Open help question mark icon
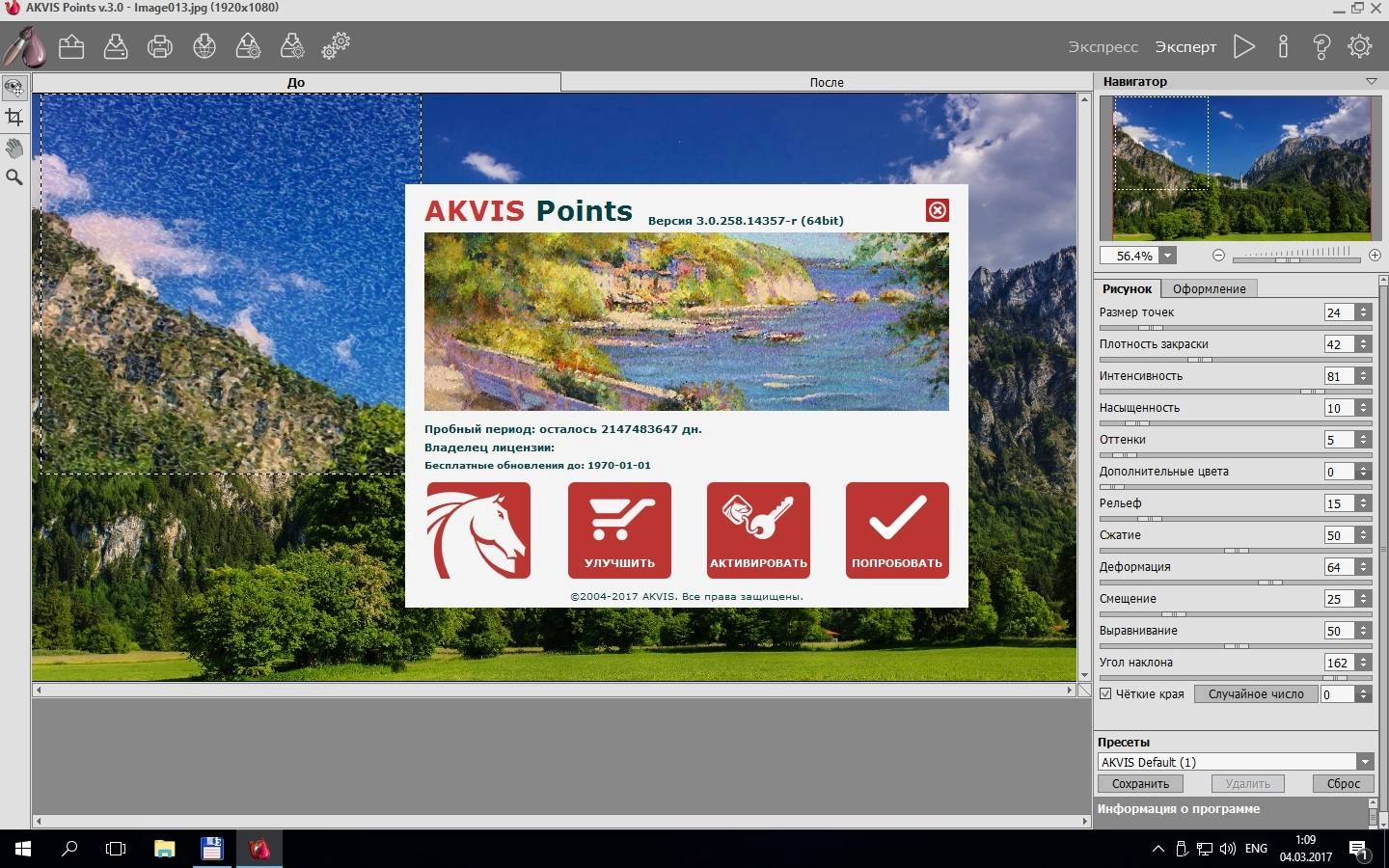Screen dimensions: 1389x868 1321,46
